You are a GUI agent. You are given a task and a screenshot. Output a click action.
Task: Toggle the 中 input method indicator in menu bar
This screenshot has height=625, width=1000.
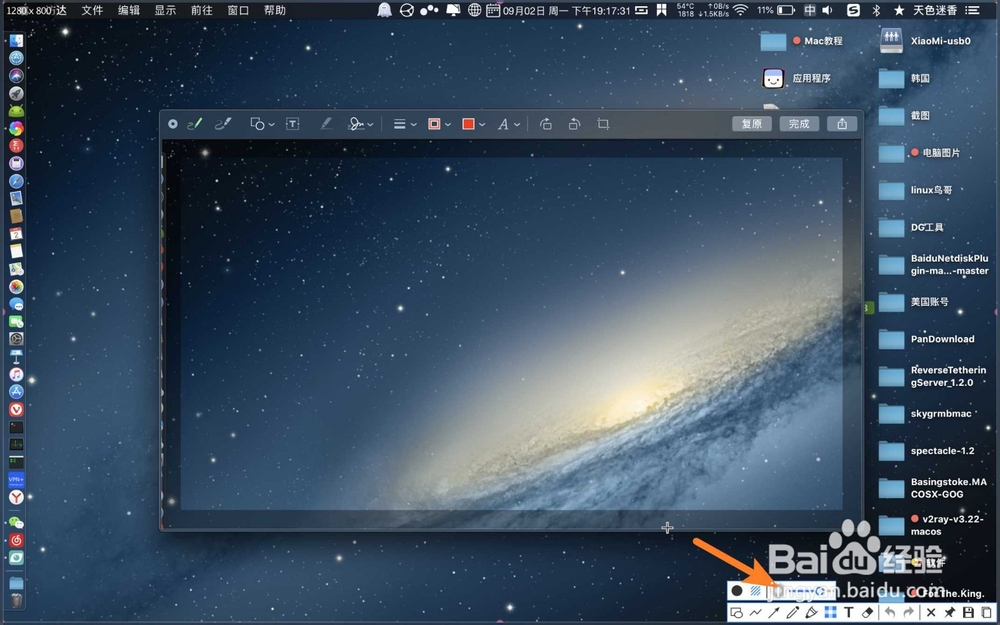coord(809,10)
